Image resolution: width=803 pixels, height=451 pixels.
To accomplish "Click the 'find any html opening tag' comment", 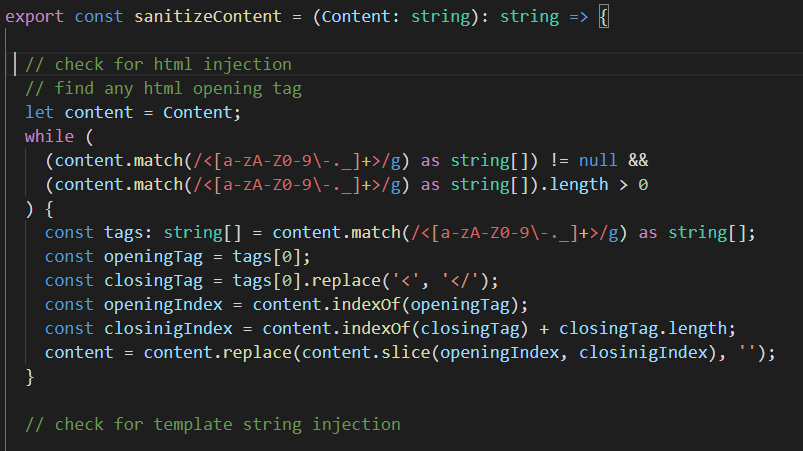I will tap(163, 89).
